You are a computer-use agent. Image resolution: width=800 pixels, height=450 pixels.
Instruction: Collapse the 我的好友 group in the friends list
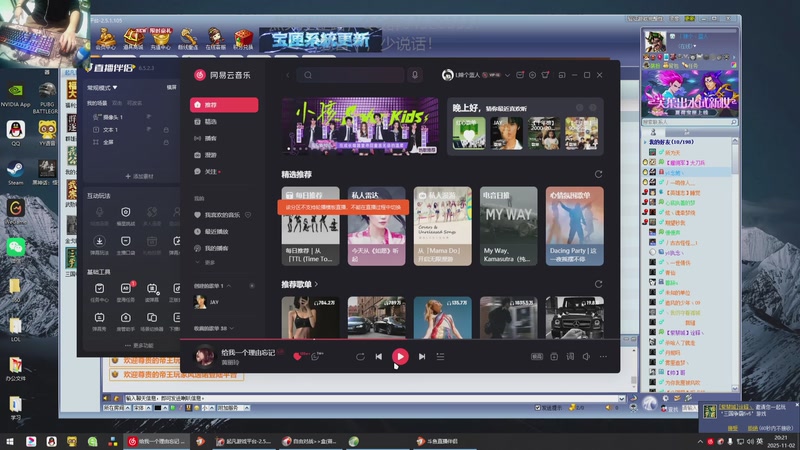(645, 142)
